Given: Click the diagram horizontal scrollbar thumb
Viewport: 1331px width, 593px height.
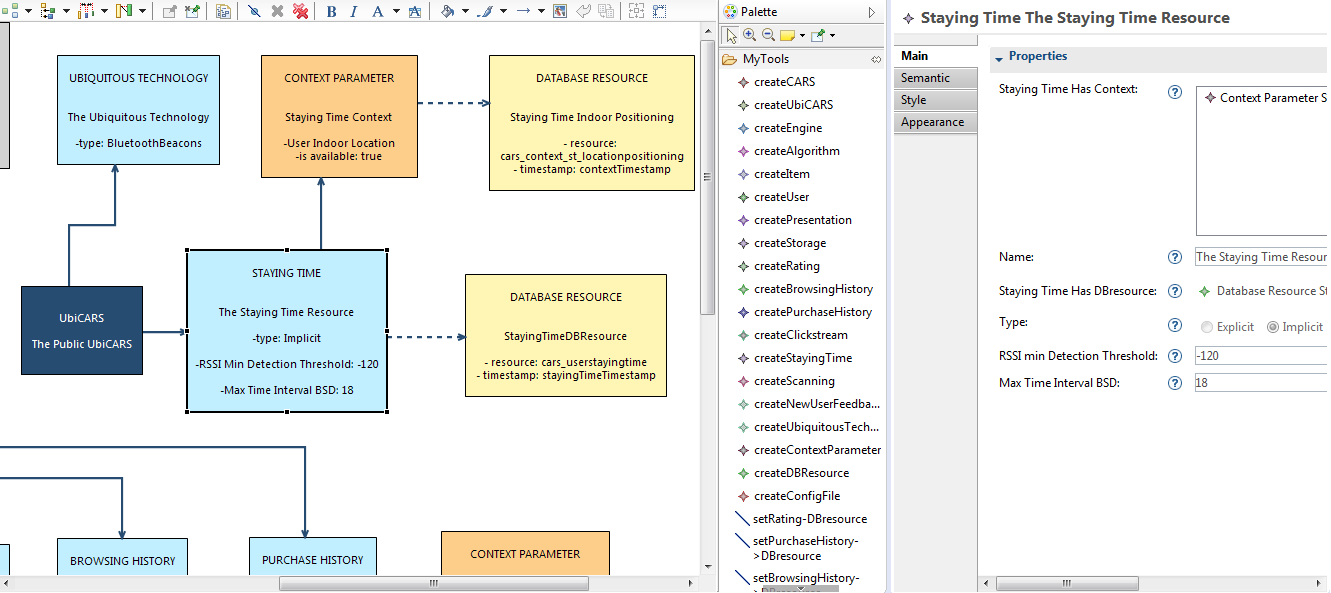Looking at the screenshot, I should [433, 583].
